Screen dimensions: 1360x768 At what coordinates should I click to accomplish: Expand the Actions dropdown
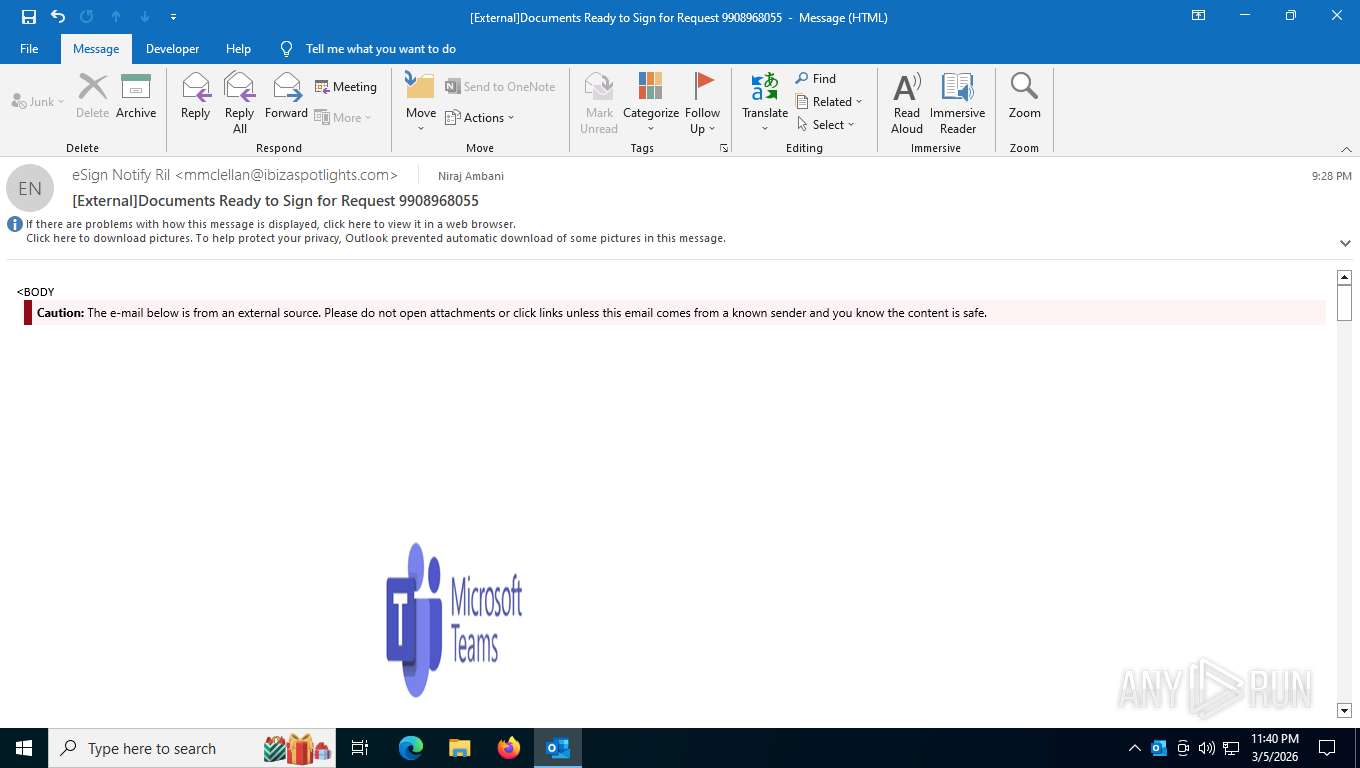[480, 118]
